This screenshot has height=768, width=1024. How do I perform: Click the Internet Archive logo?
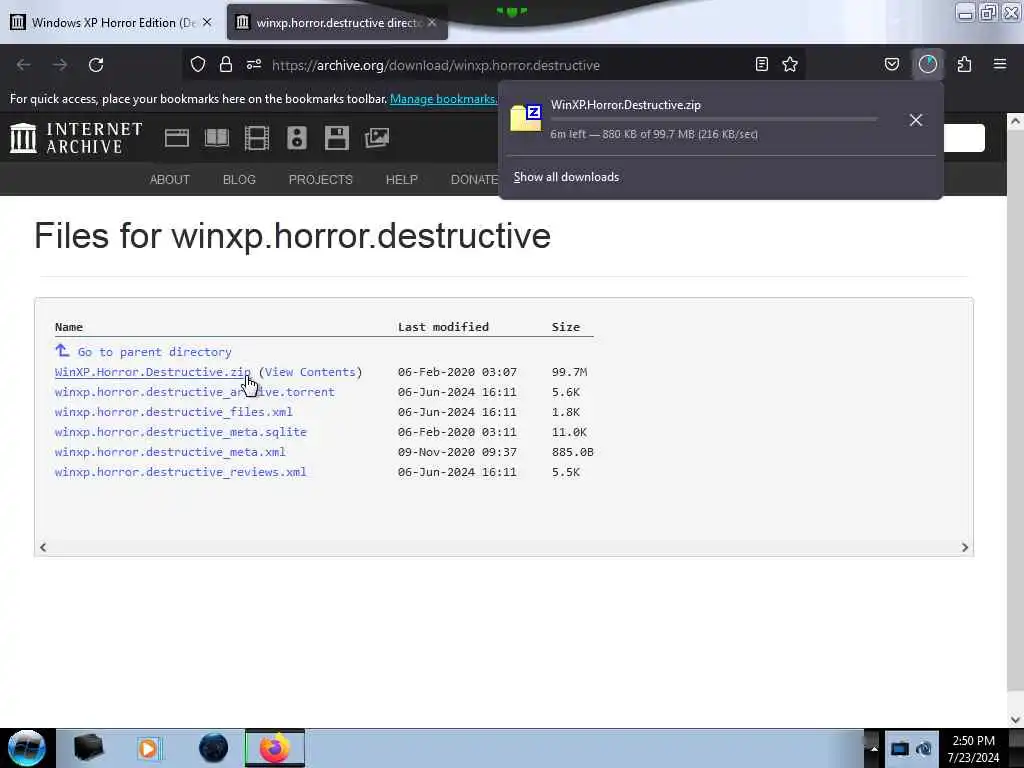point(76,138)
